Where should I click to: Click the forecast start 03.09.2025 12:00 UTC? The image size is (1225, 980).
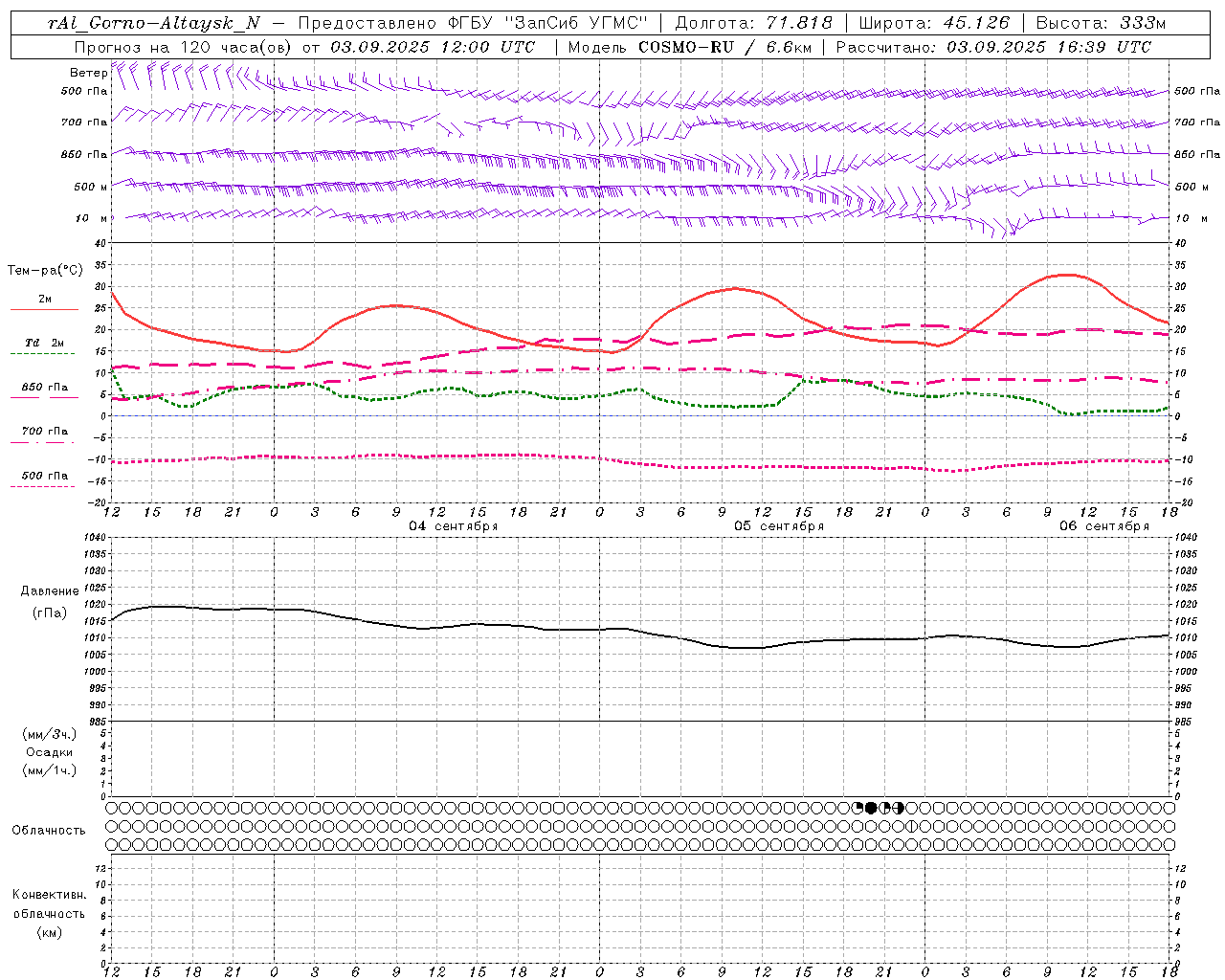tap(432, 47)
